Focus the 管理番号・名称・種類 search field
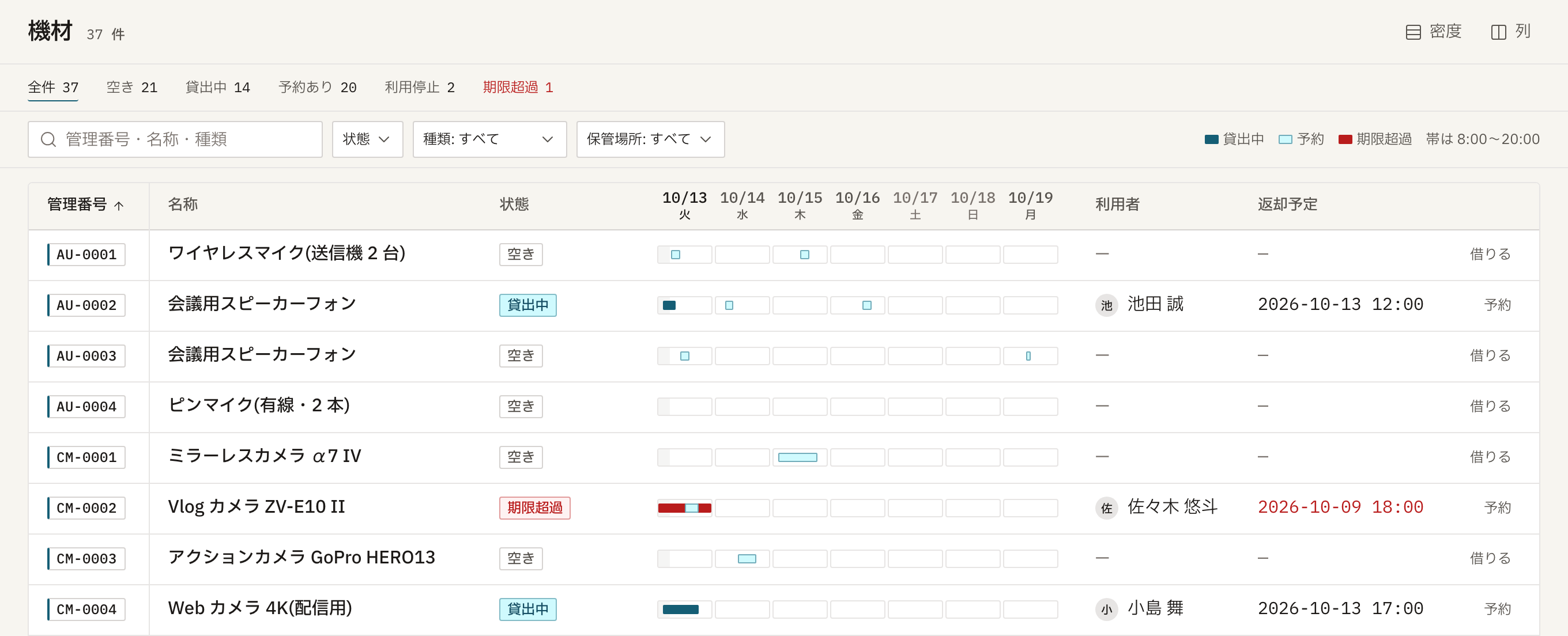This screenshot has height=636, width=1568. 175,139
